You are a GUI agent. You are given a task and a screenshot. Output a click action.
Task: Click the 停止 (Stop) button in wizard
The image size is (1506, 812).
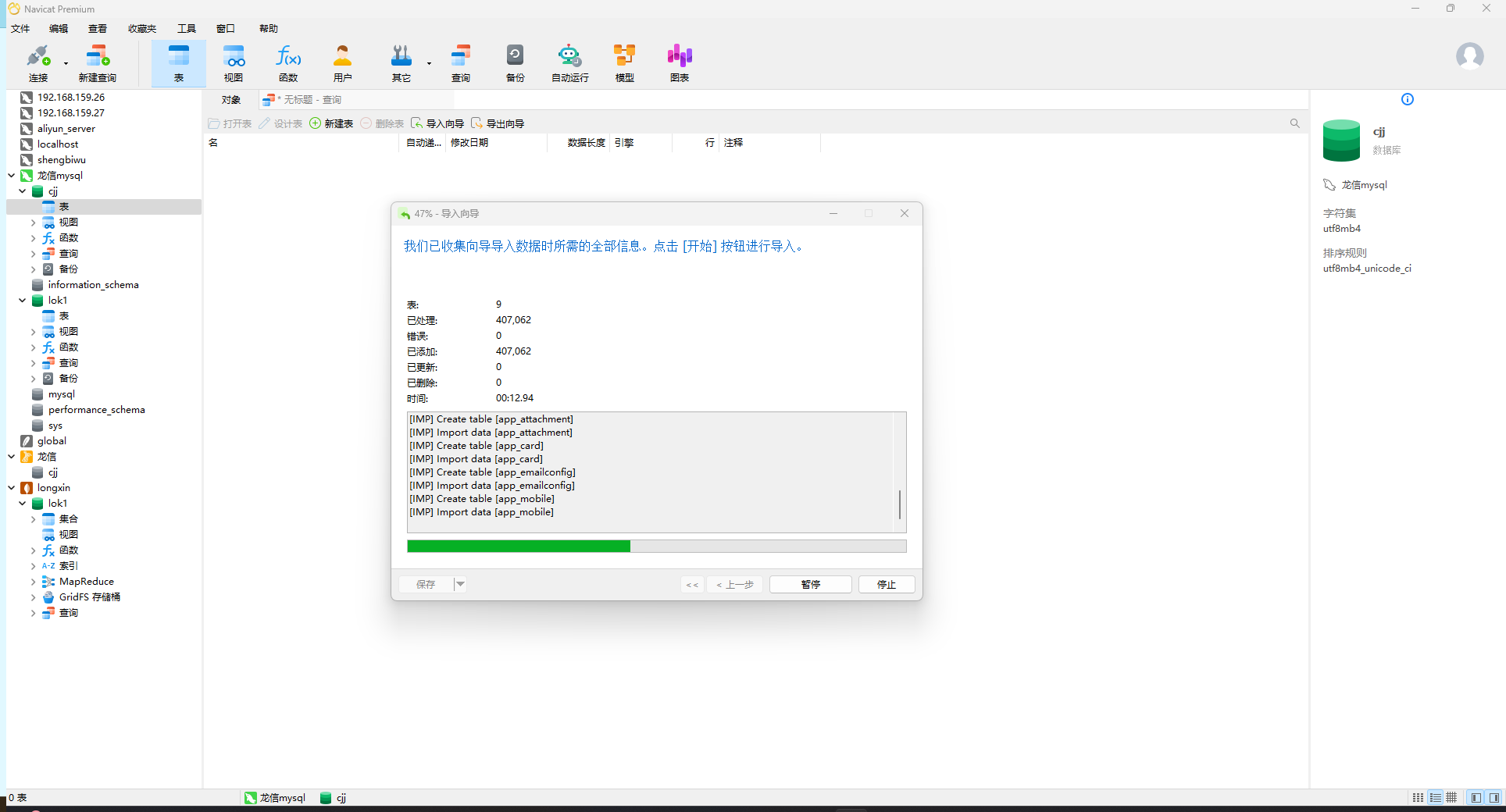pos(887,584)
